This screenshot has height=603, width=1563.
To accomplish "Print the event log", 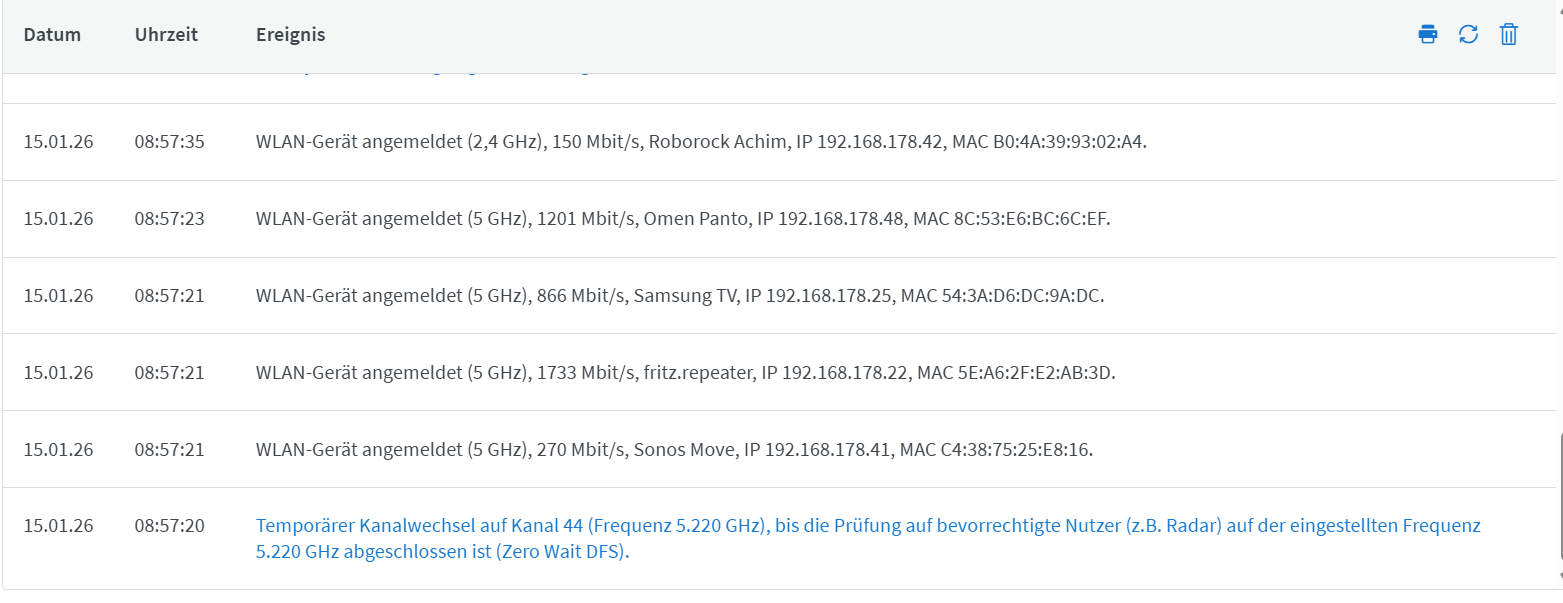I will pyautogui.click(x=1428, y=35).
